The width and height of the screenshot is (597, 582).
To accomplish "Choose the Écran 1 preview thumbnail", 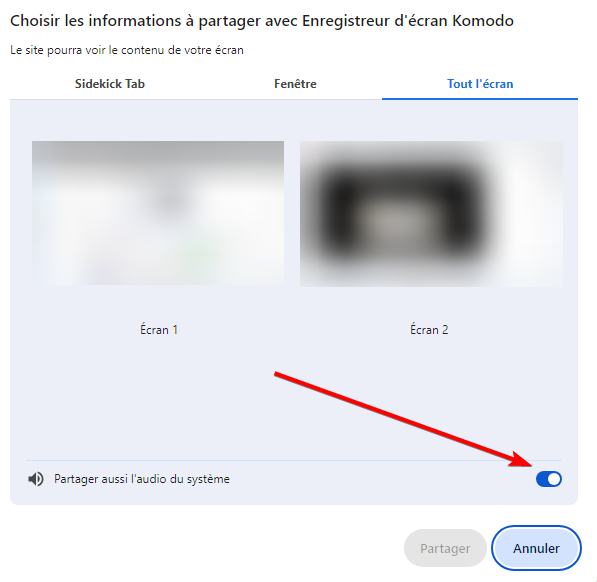I will tap(158, 213).
